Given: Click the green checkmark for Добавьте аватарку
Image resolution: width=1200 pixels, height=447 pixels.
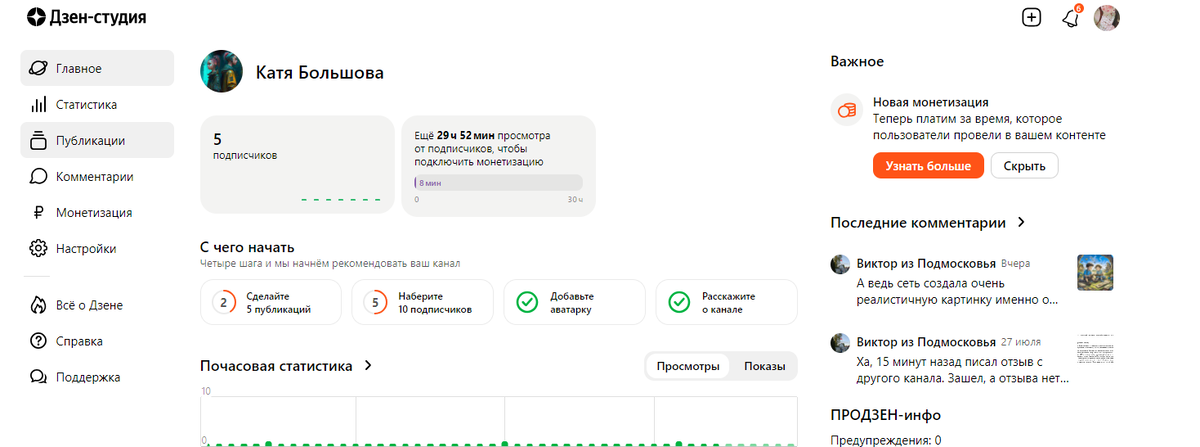Looking at the screenshot, I should [x=527, y=302].
